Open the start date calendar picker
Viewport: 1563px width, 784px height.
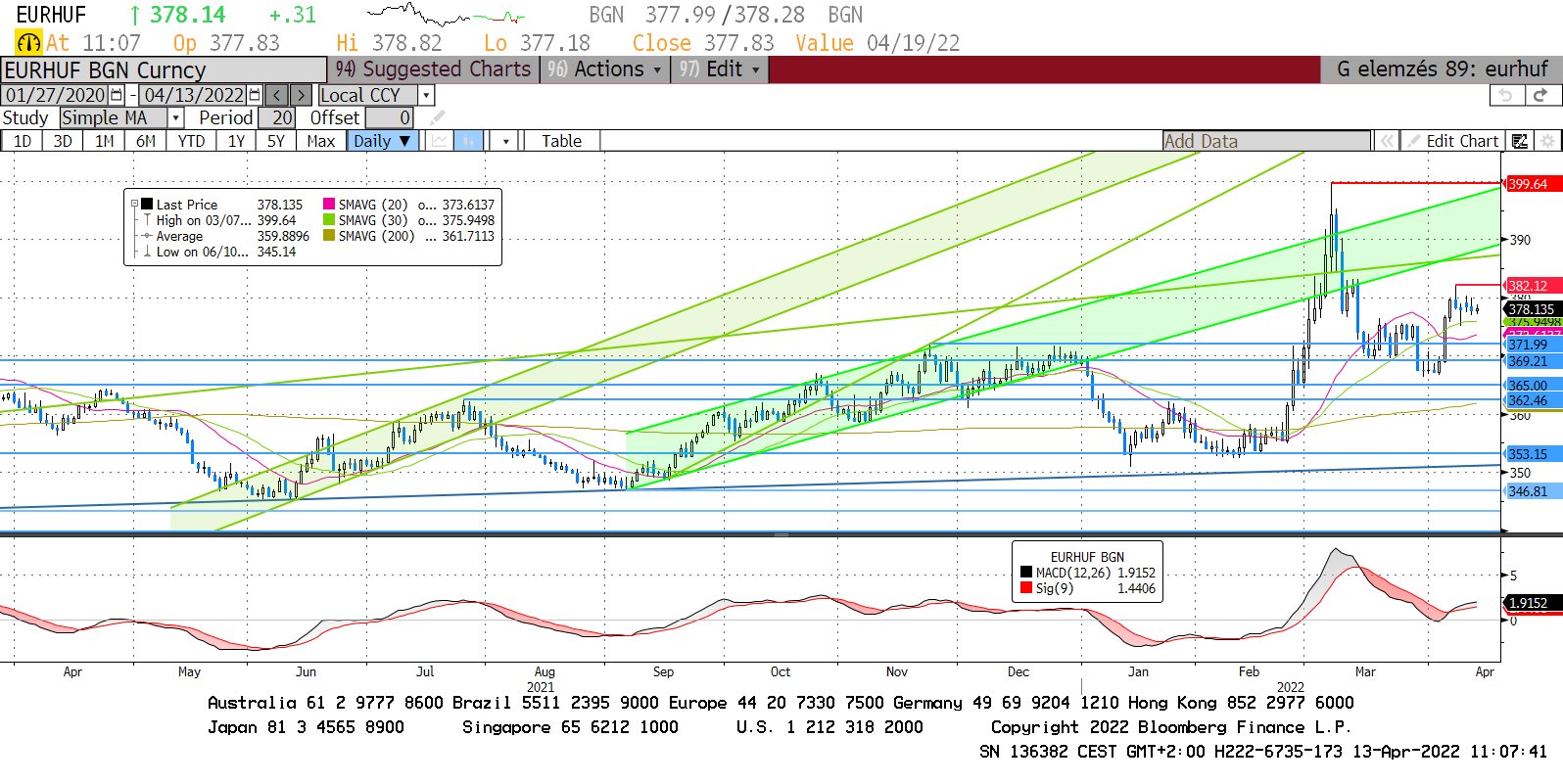[118, 95]
